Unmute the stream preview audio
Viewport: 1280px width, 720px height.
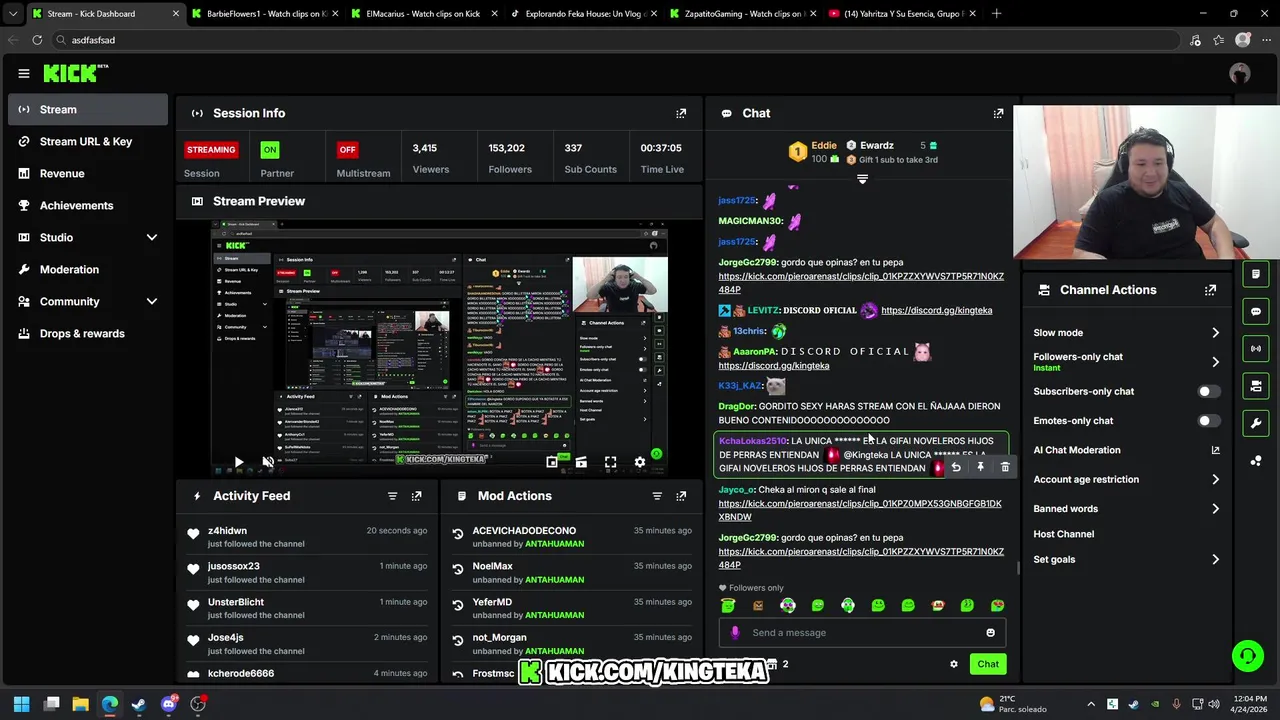point(268,462)
